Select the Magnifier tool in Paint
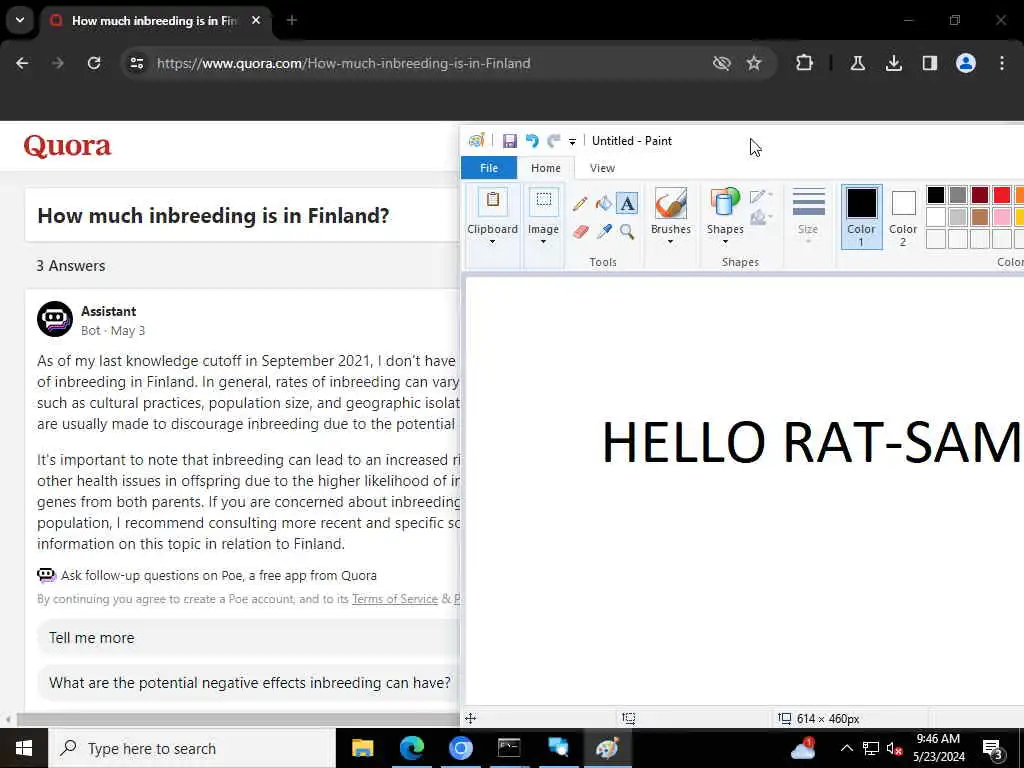The image size is (1024, 768). pos(627,231)
